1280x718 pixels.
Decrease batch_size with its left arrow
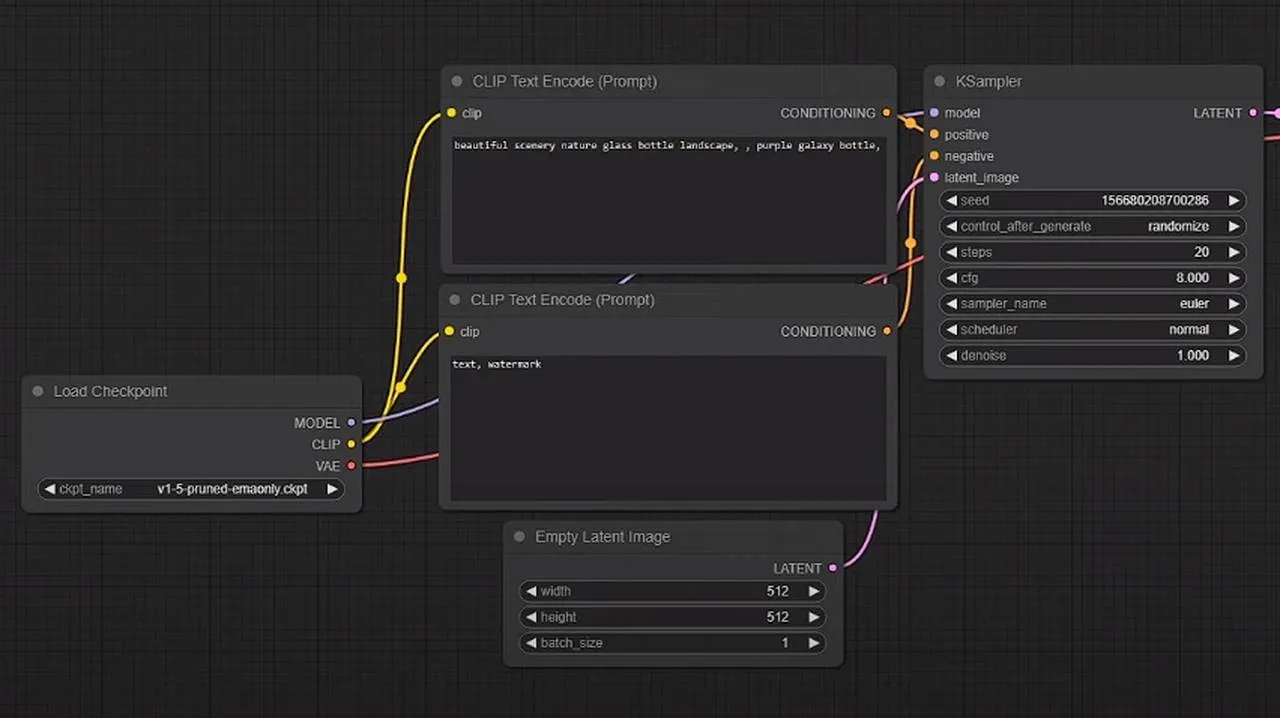531,643
